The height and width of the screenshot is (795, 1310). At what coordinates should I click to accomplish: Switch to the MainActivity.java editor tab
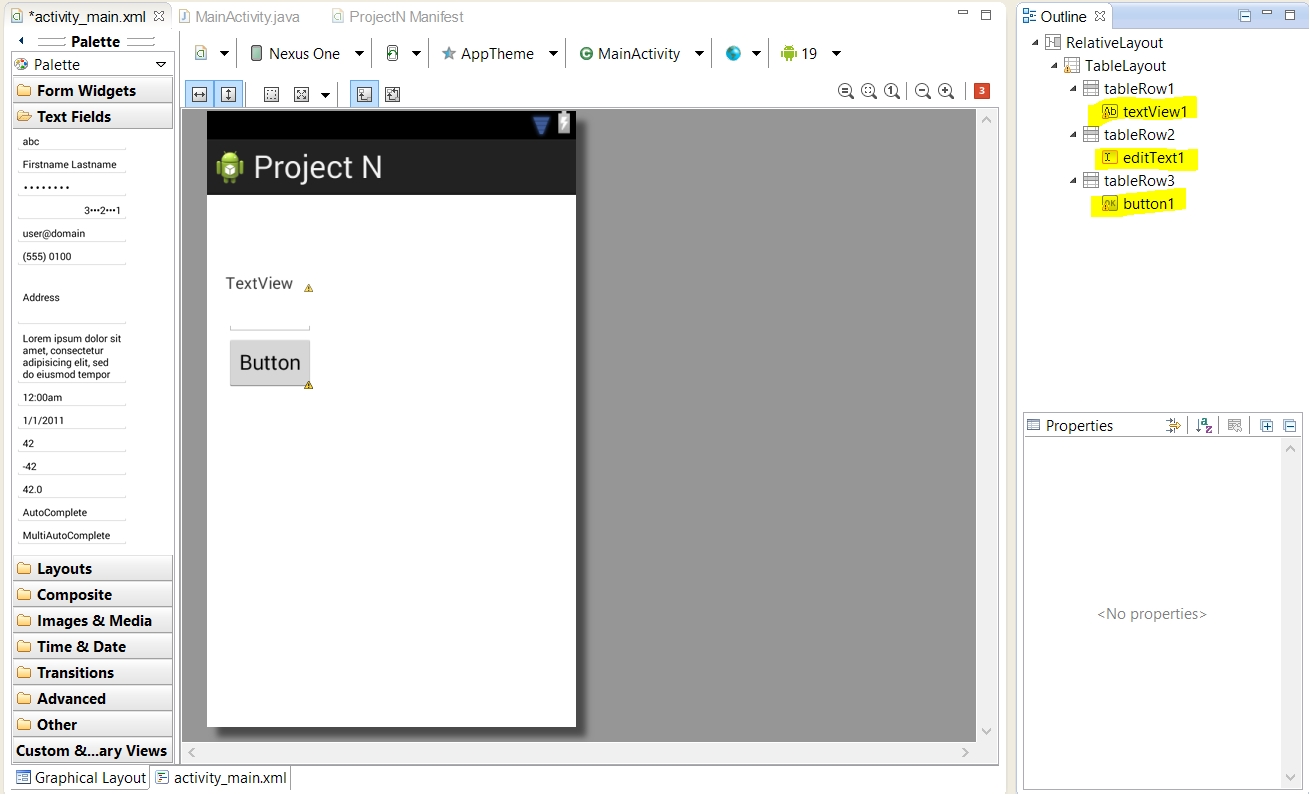[239, 17]
